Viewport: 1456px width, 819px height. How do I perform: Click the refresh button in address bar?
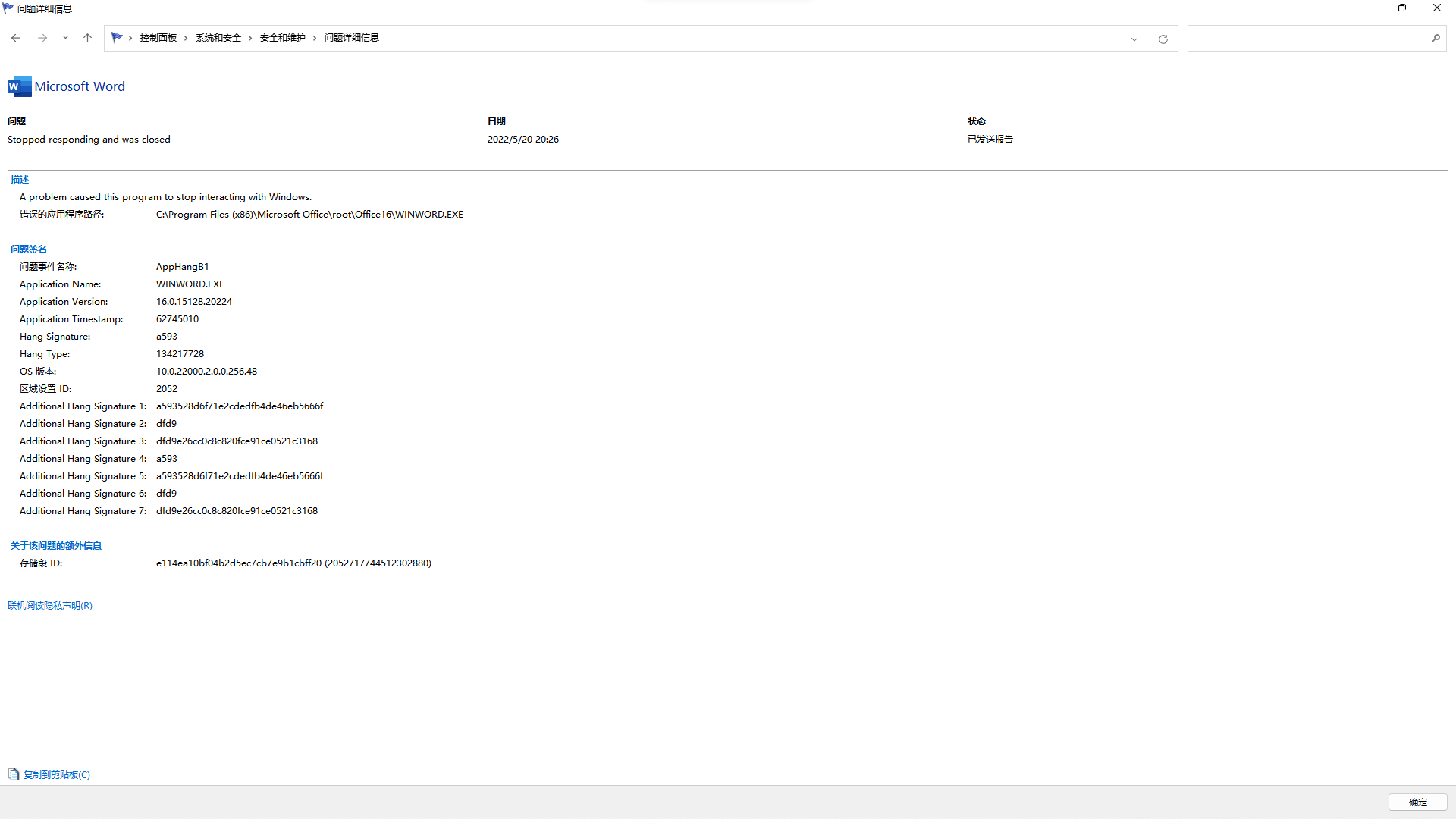(x=1163, y=39)
